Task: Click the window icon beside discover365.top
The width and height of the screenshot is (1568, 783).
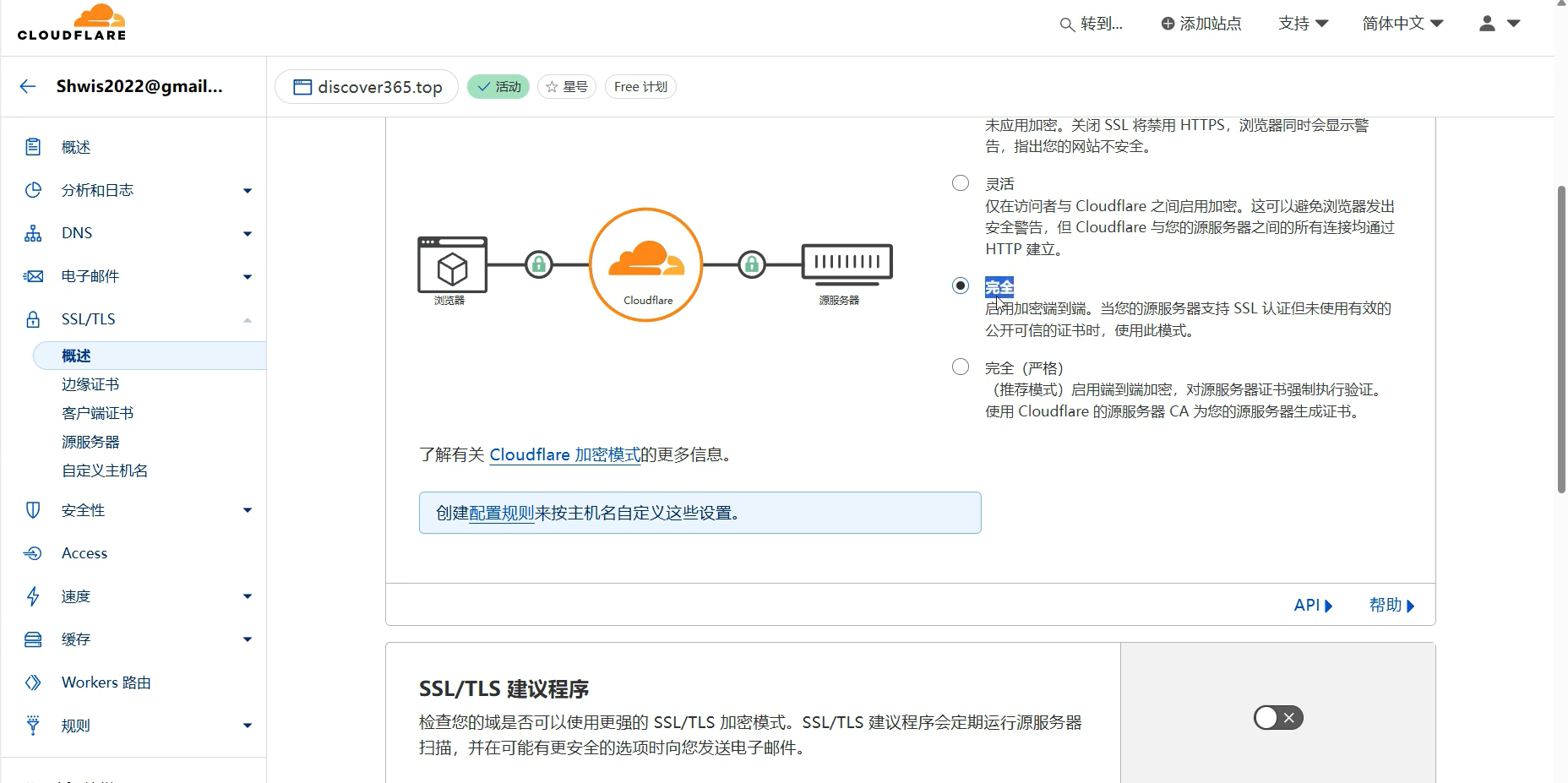Action: click(x=302, y=87)
